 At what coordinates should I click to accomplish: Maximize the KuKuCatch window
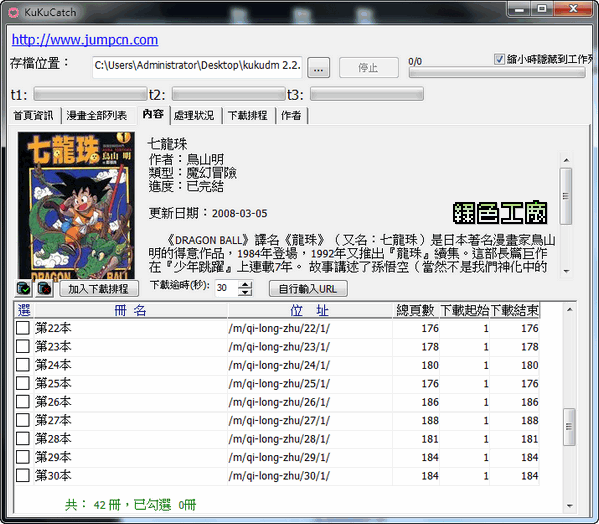(x=542, y=9)
